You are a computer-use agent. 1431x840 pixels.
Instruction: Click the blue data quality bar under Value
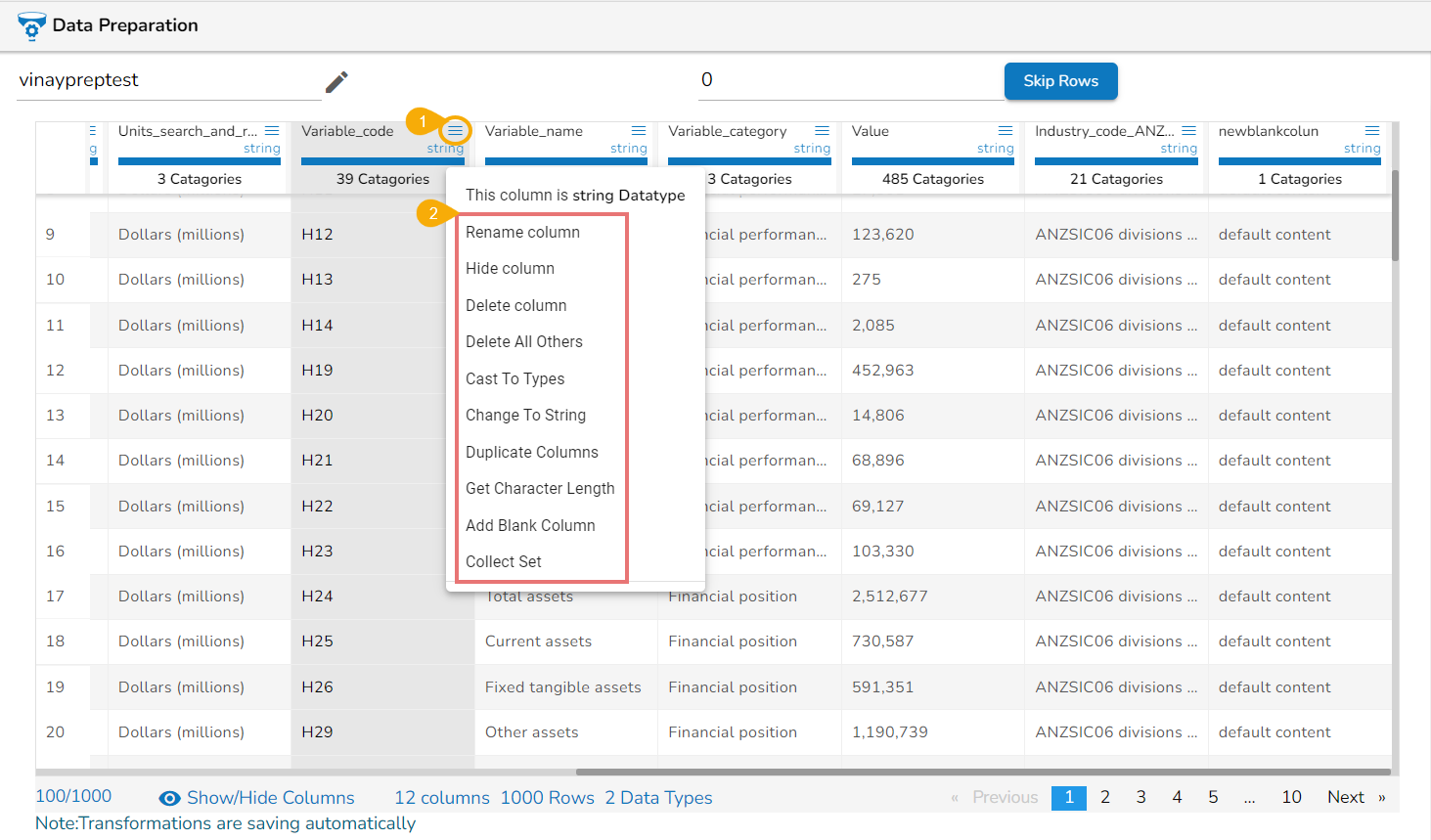point(932,161)
